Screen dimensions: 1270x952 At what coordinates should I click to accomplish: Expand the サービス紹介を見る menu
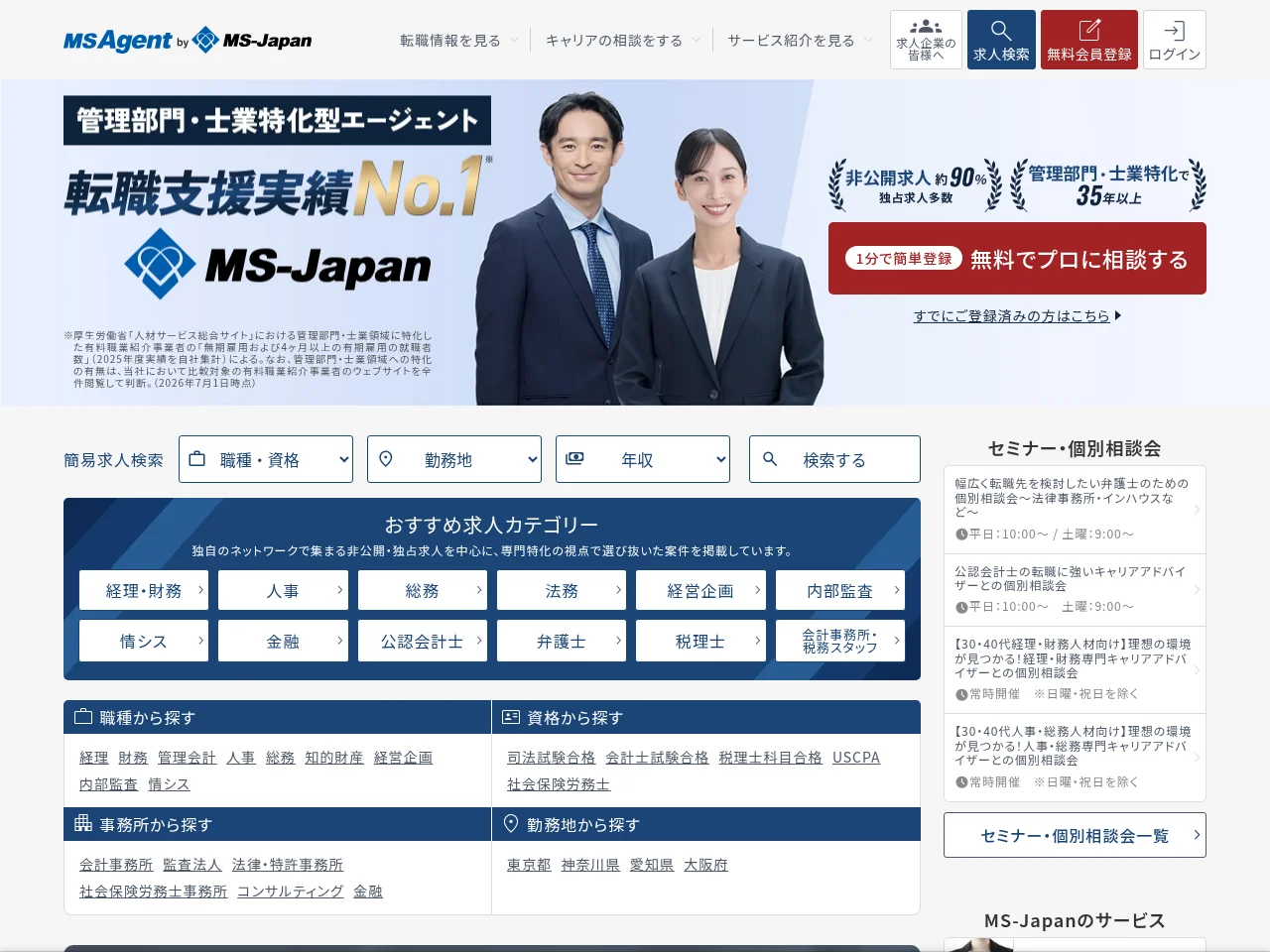pyautogui.click(x=801, y=41)
